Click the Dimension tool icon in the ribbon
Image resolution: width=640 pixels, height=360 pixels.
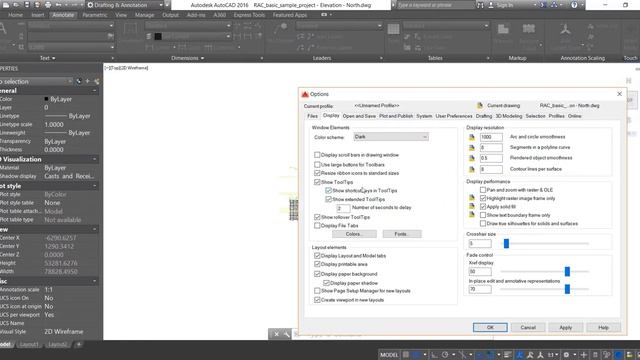click(130, 29)
